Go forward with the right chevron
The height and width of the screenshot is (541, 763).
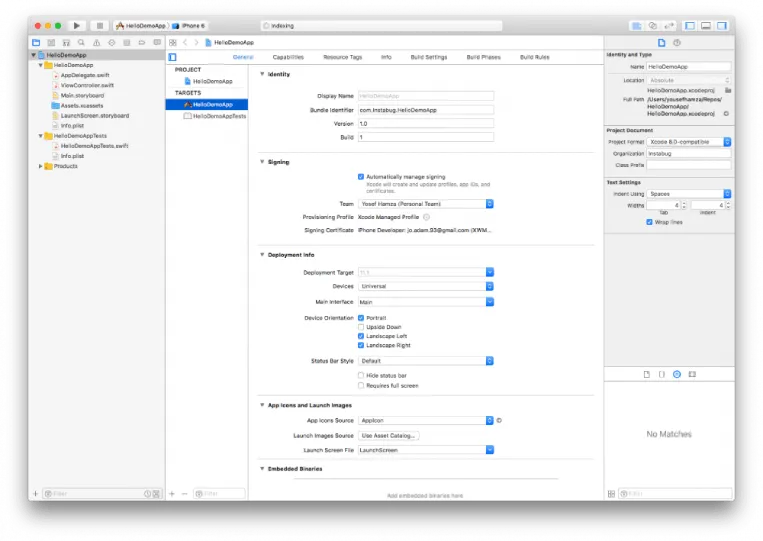coord(196,43)
